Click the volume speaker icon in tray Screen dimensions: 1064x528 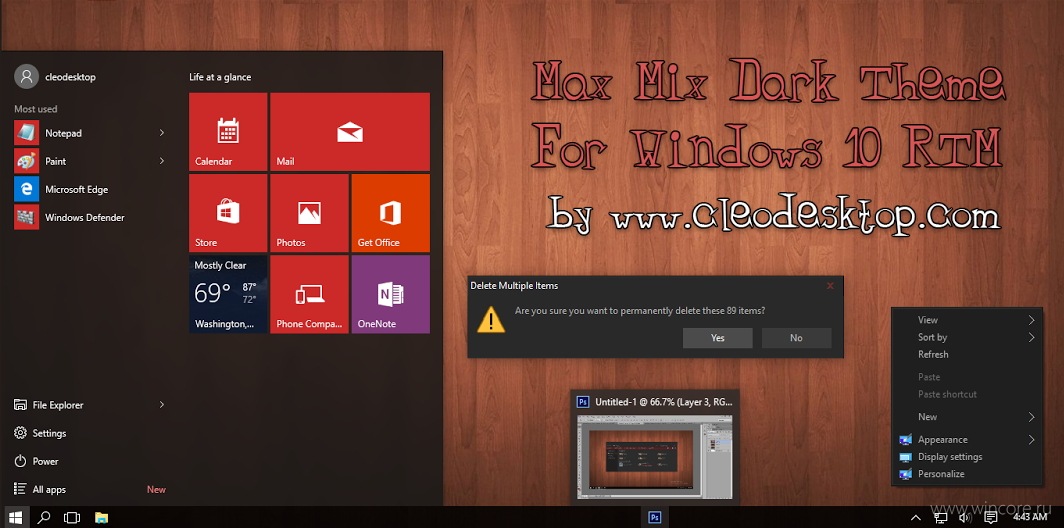(965, 518)
